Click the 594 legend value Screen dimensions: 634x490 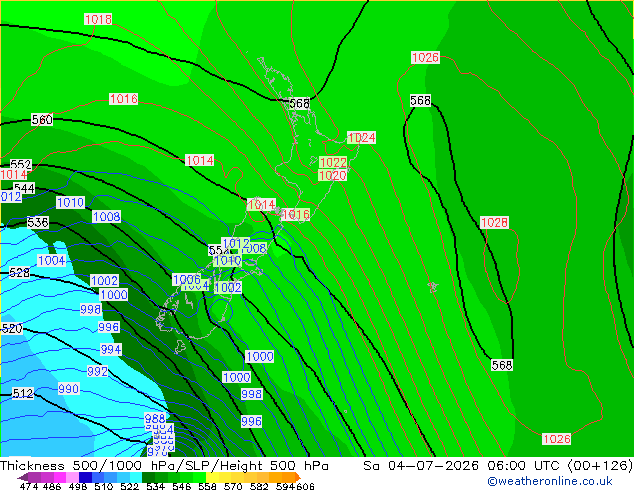285,486
